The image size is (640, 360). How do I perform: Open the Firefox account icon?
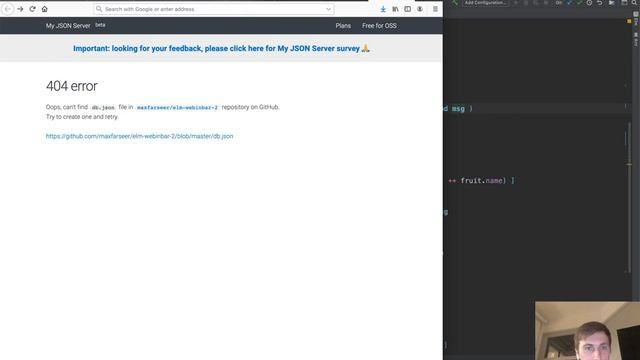(420, 9)
